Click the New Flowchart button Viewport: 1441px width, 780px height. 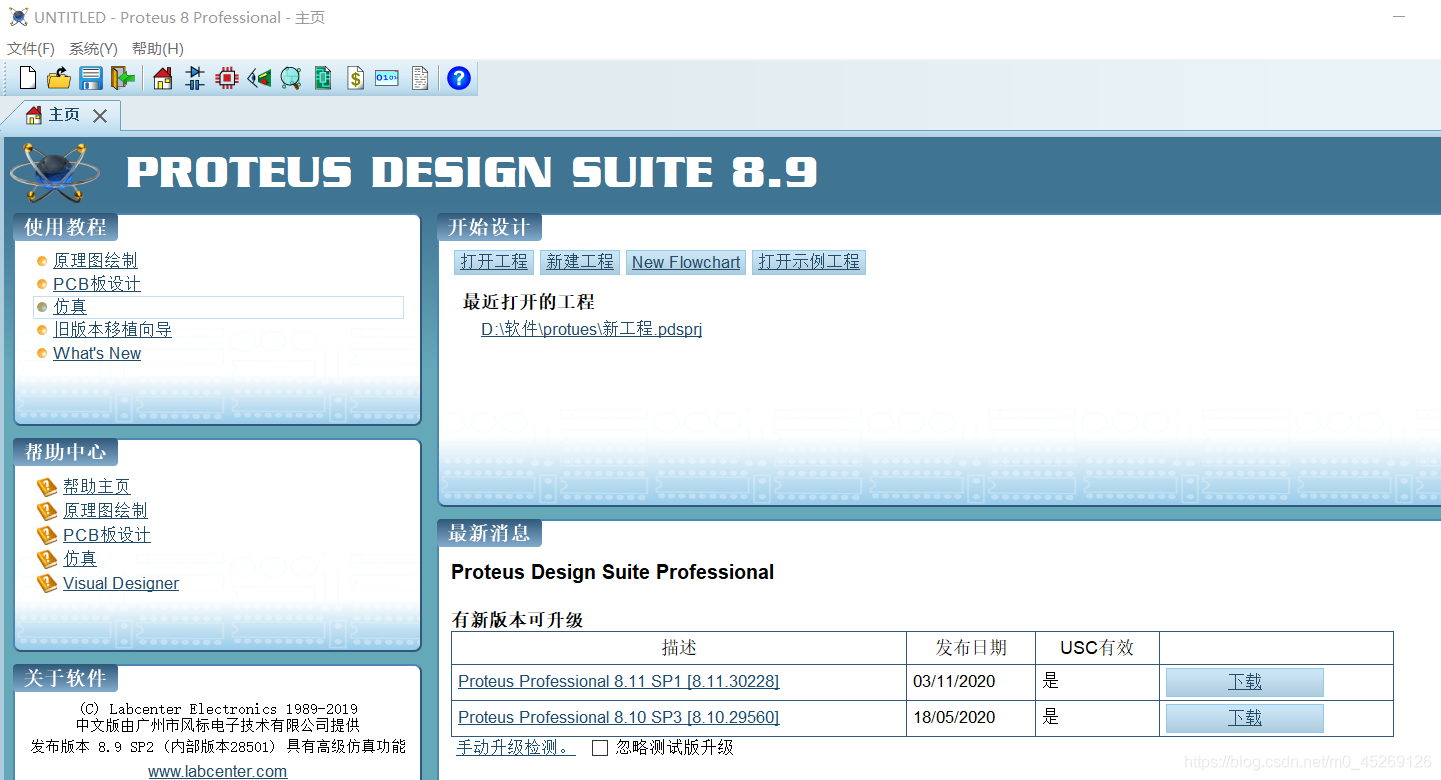(x=686, y=262)
